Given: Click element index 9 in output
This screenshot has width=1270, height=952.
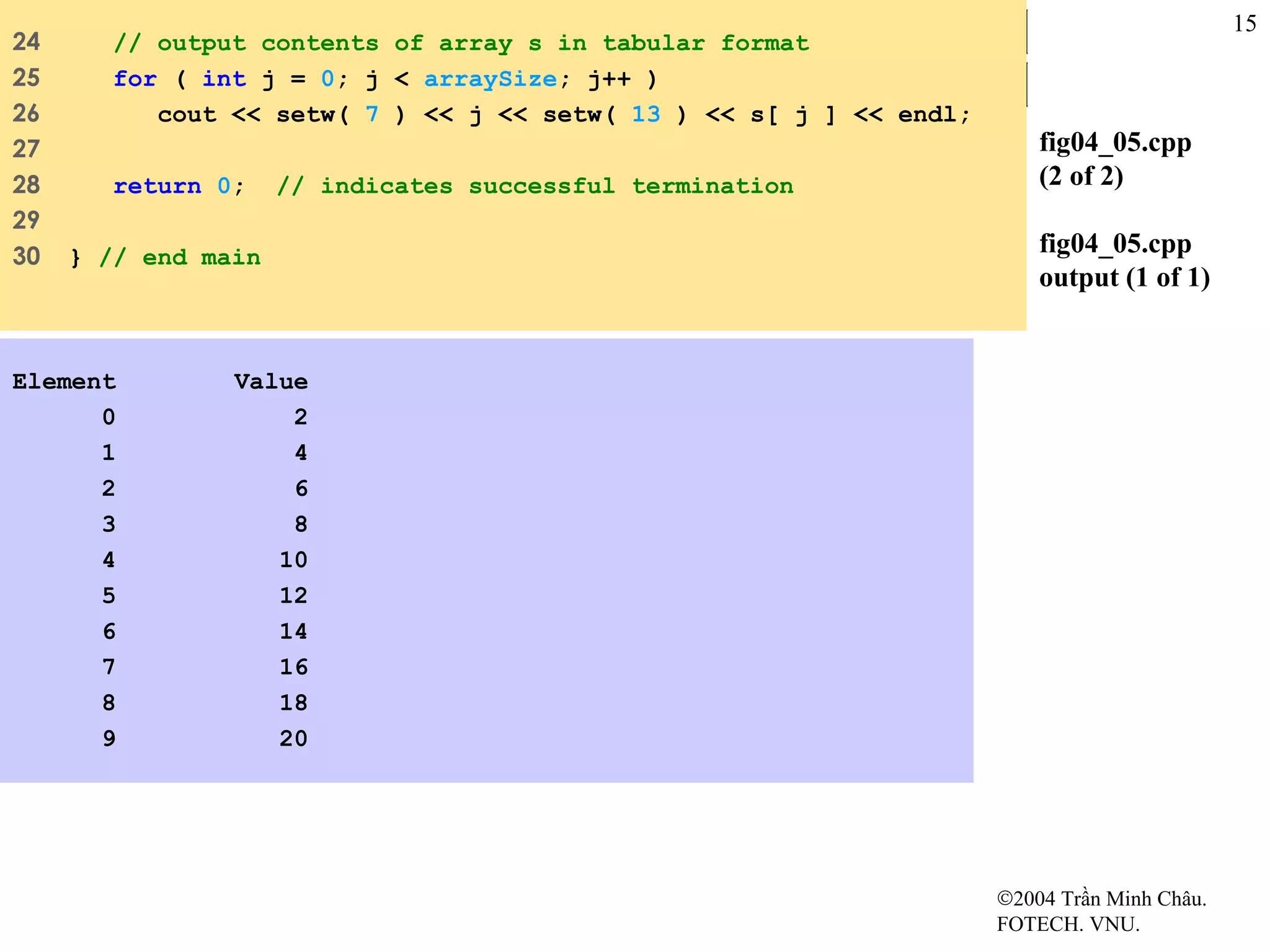Looking at the screenshot, I should click(x=109, y=738).
